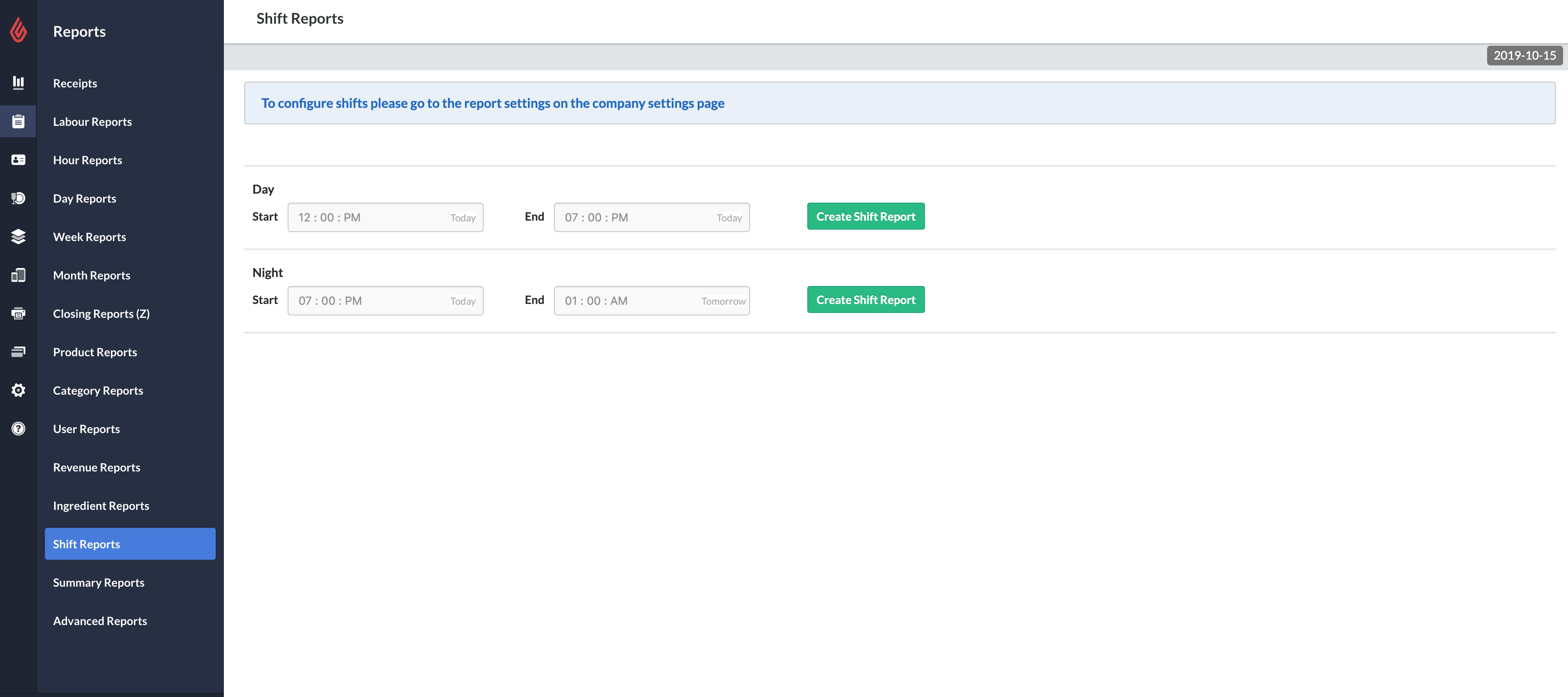The image size is (1568, 697).
Task: Click the Hour Reports icon
Action: coord(18,159)
